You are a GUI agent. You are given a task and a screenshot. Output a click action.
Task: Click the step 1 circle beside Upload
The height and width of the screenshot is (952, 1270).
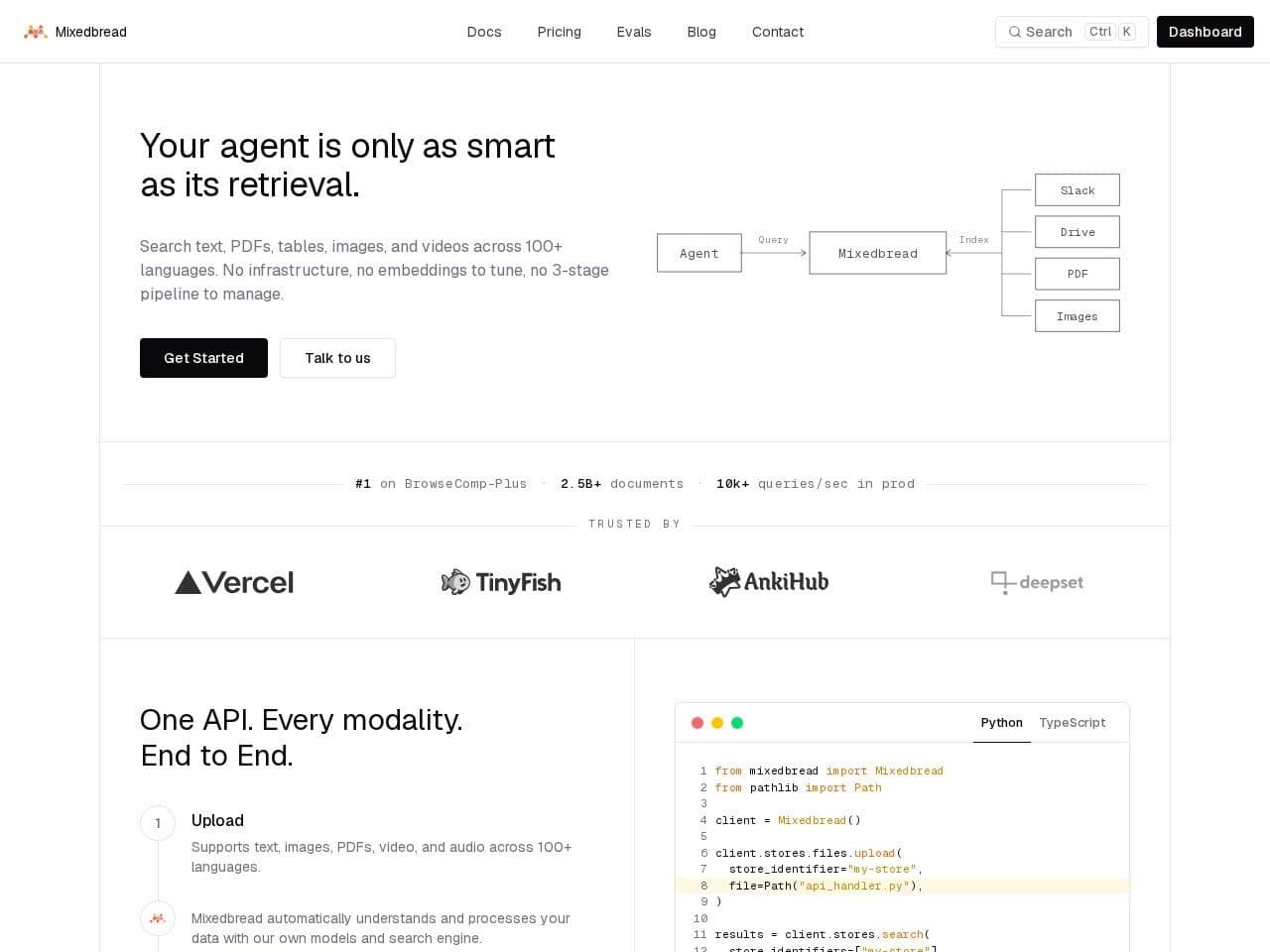158,823
